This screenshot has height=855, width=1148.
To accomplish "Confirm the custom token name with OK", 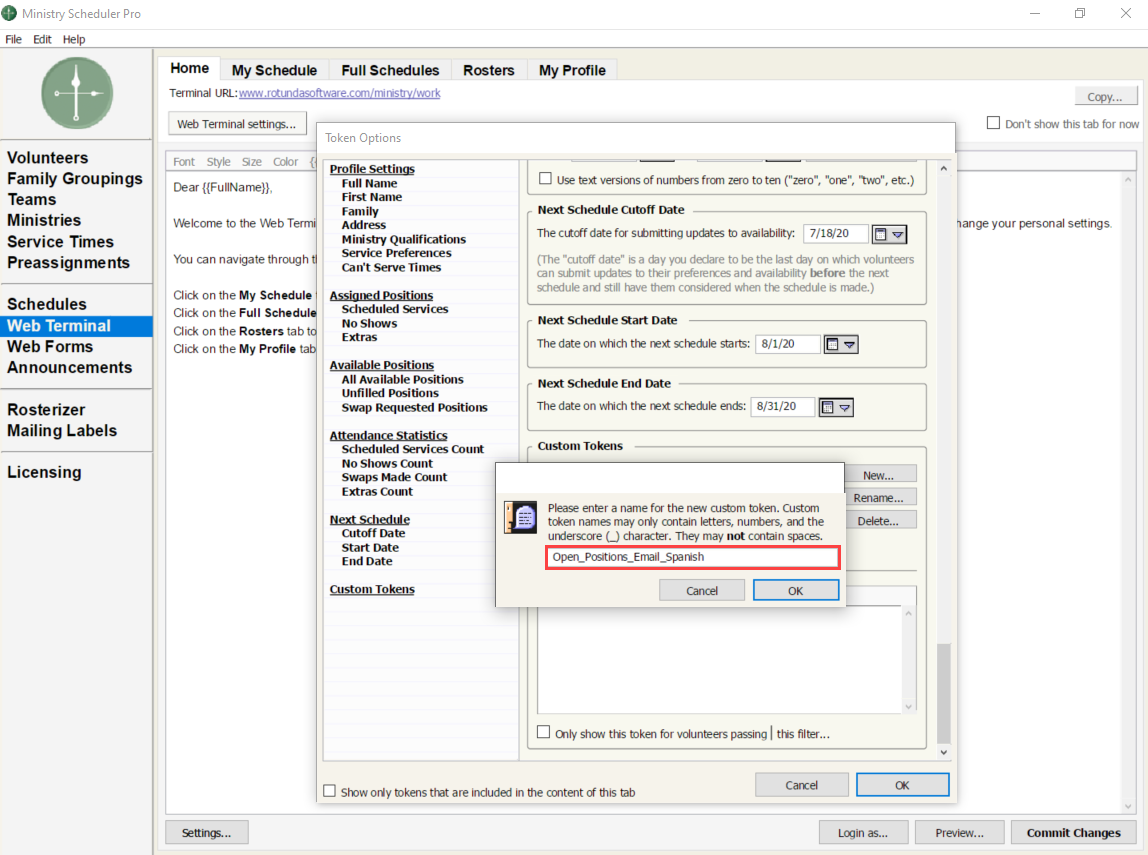I will [x=796, y=591].
